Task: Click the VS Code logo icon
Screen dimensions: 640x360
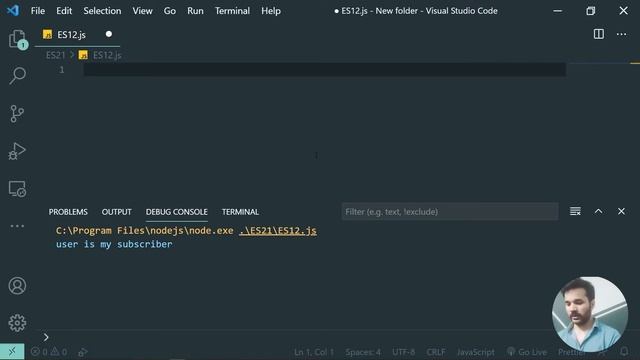Action: tap(13, 10)
